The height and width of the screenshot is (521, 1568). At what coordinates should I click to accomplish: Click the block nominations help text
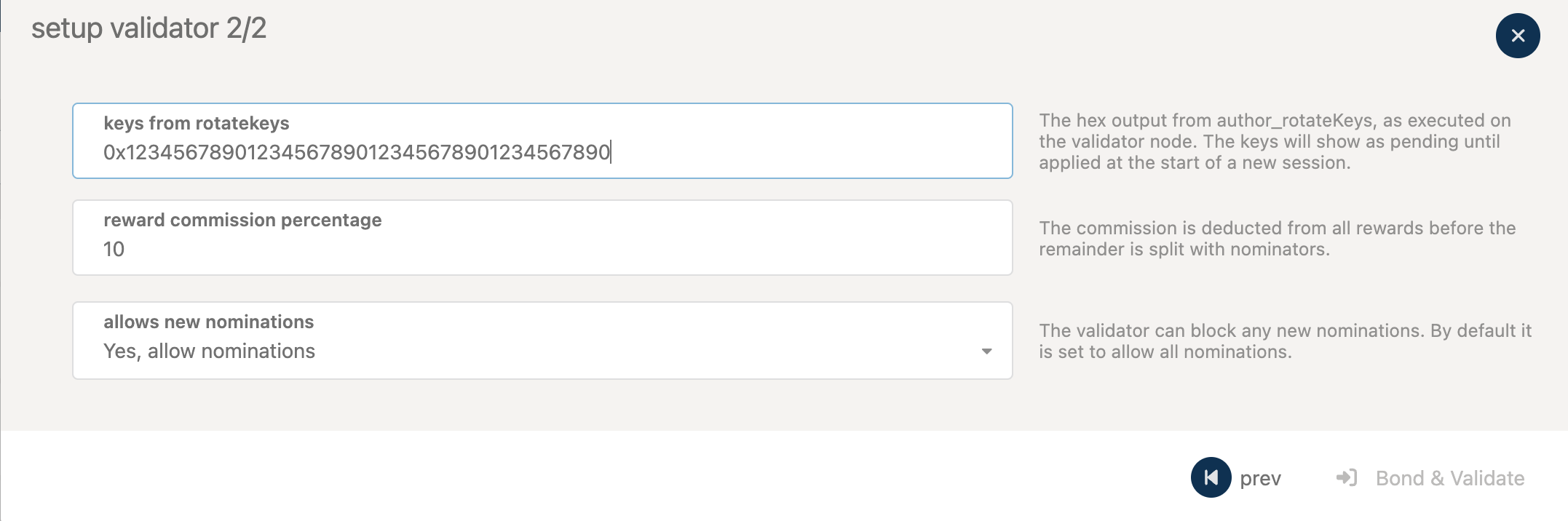coord(1285,341)
